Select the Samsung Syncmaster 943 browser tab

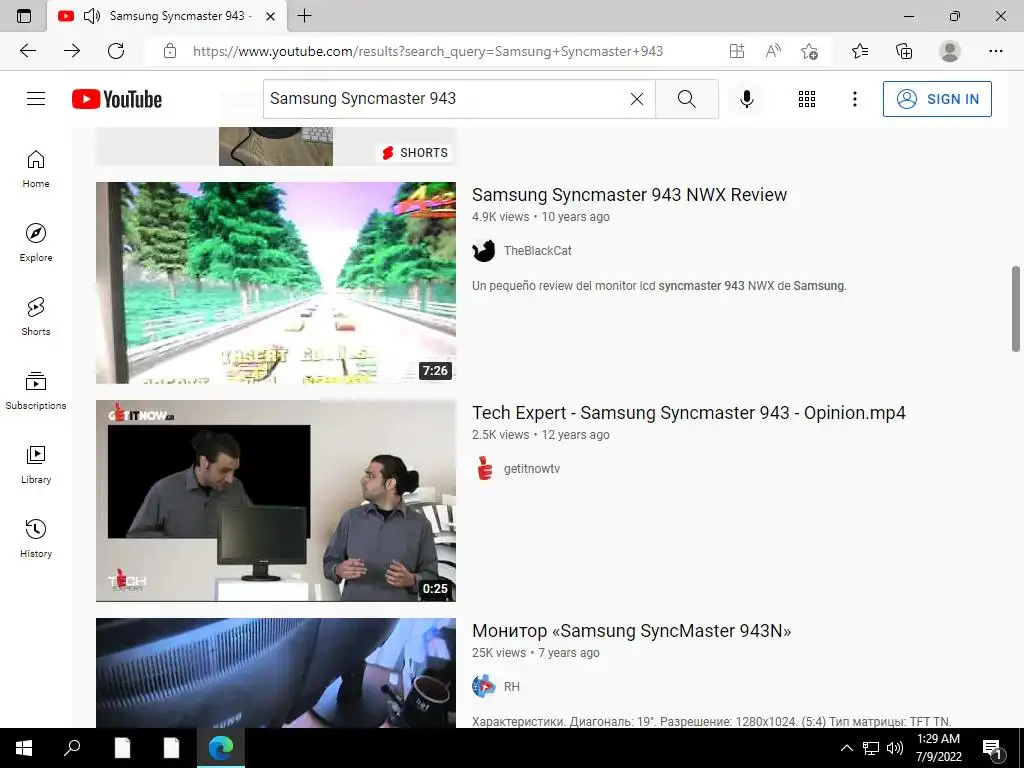tap(167, 16)
